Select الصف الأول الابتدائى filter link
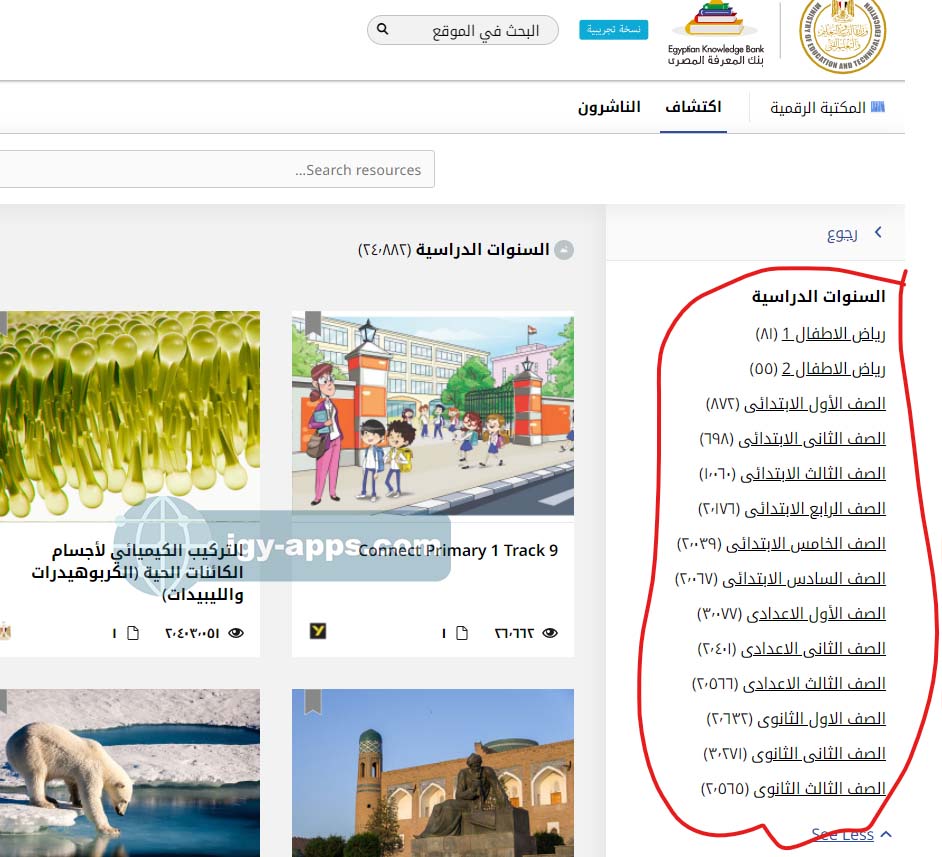This screenshot has height=857, width=942. [810, 404]
